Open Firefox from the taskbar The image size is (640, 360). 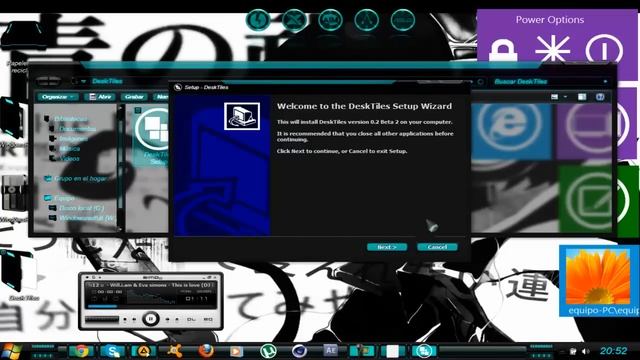click(x=206, y=351)
